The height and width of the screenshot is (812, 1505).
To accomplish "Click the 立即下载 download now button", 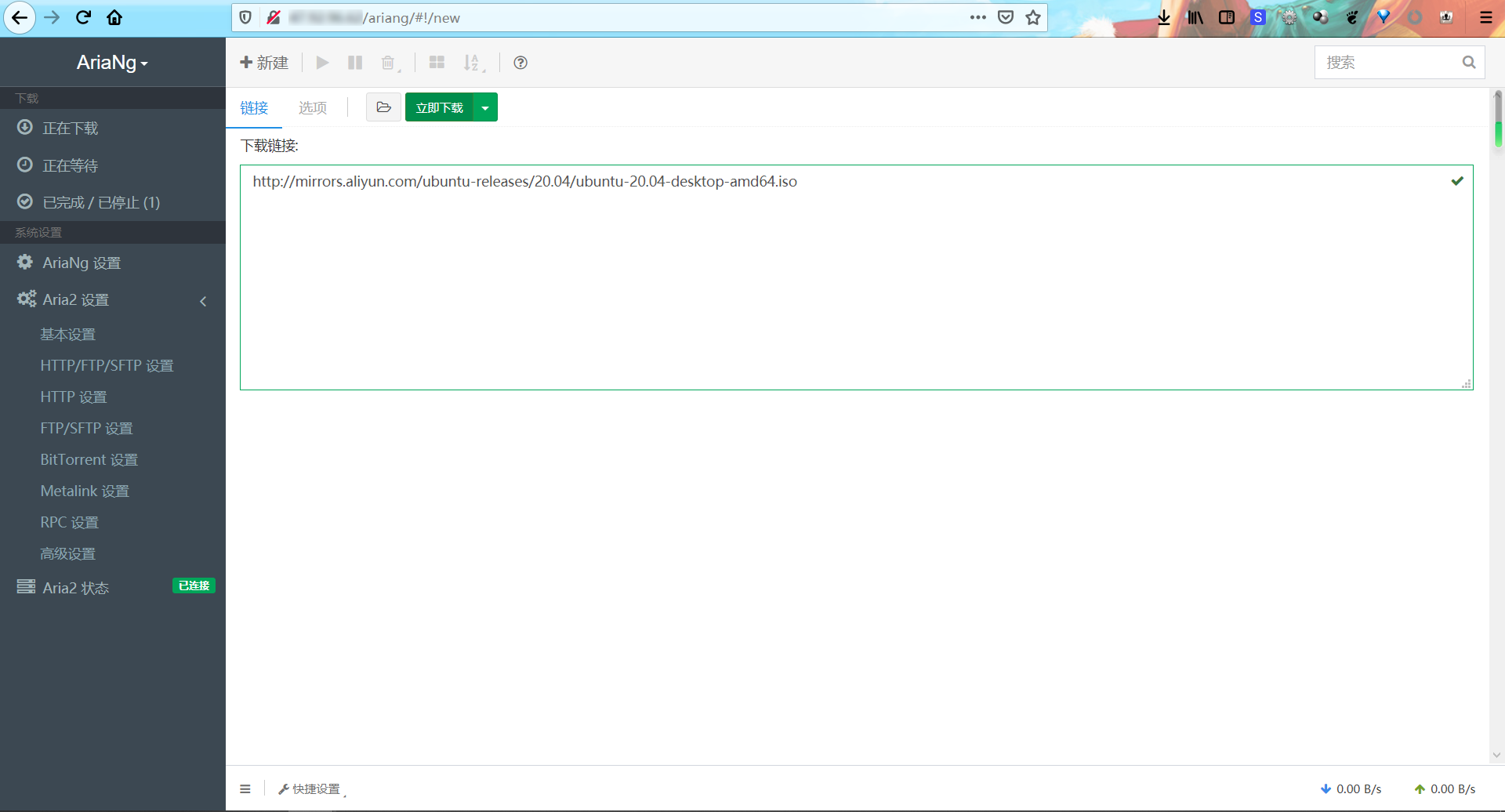I will click(x=439, y=107).
